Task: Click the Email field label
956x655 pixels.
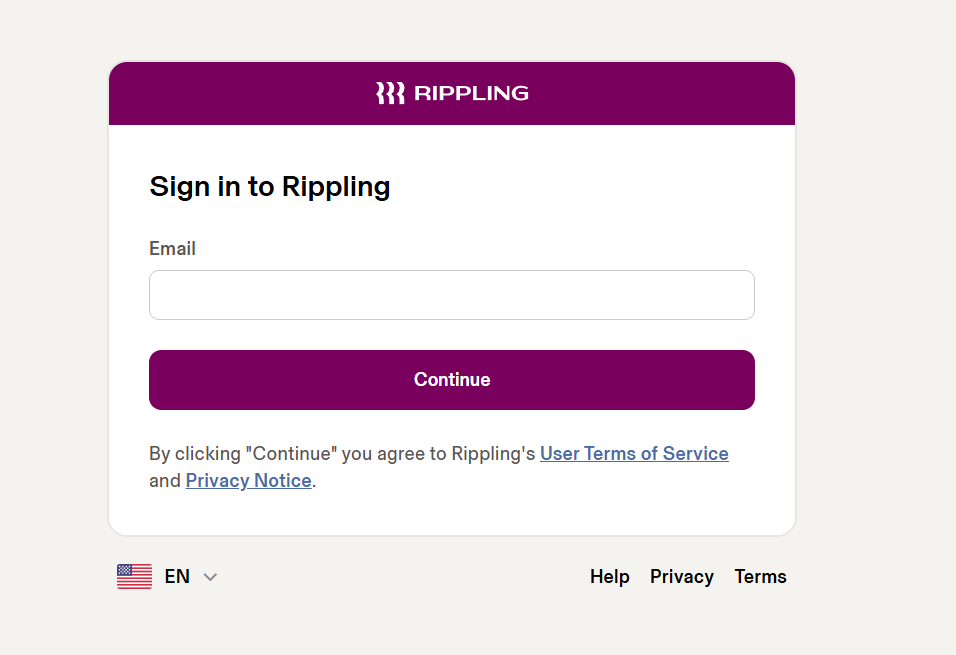Action: pos(172,248)
